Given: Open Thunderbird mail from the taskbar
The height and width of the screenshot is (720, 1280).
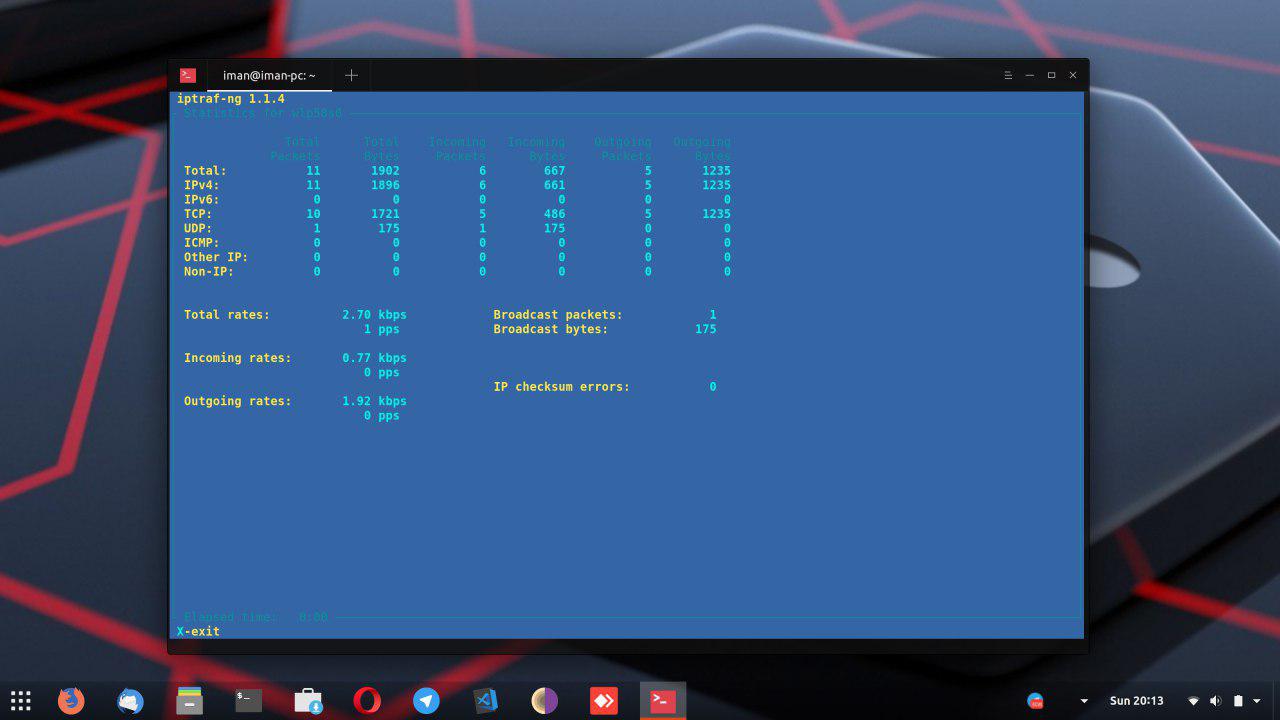Looking at the screenshot, I should click(130, 701).
